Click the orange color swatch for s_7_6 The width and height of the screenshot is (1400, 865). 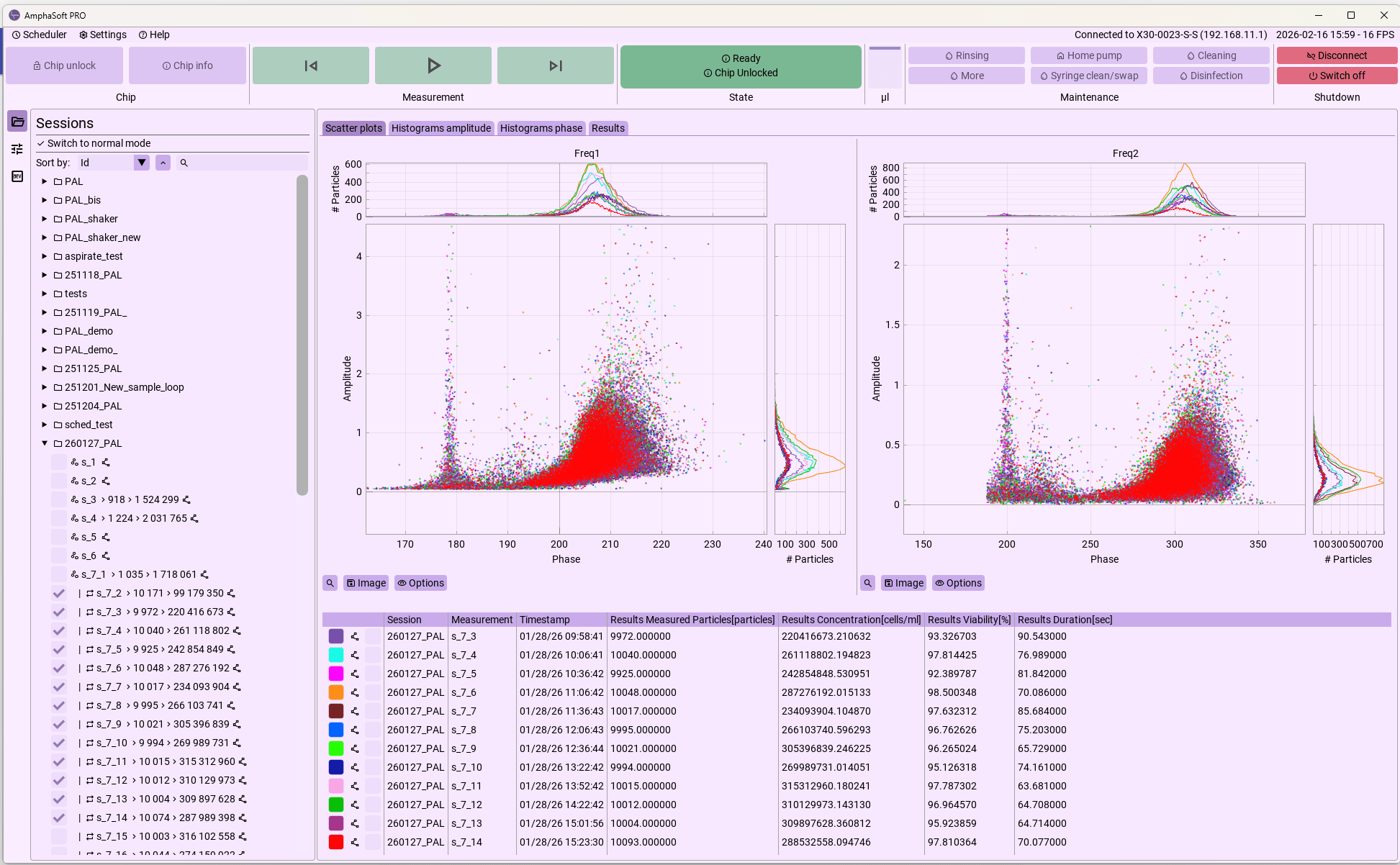pos(336,693)
